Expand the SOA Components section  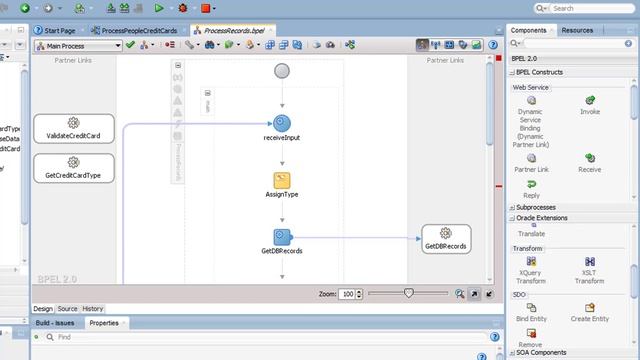[512, 353]
